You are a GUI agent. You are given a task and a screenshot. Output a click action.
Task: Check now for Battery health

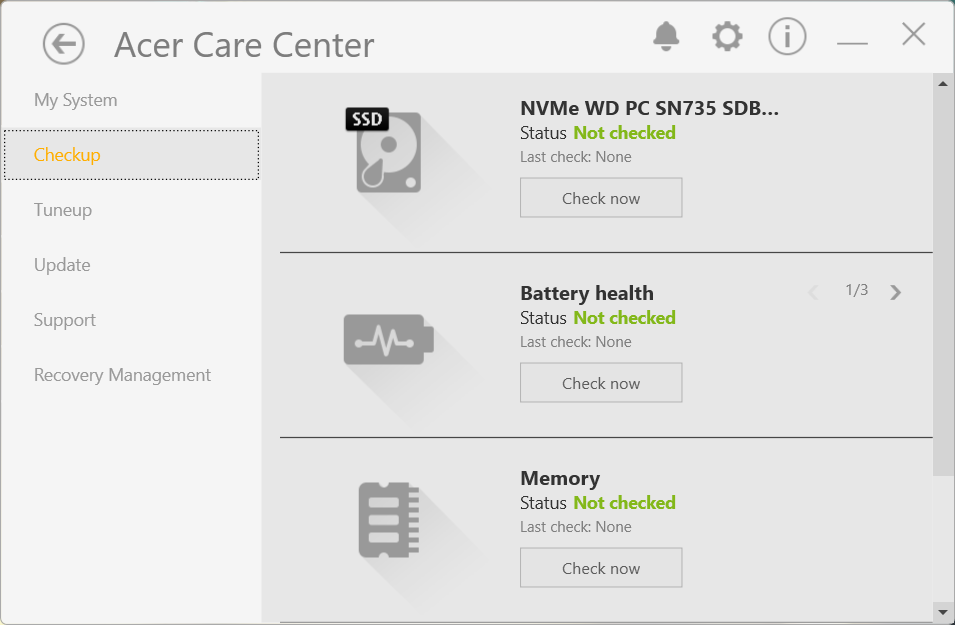601,383
